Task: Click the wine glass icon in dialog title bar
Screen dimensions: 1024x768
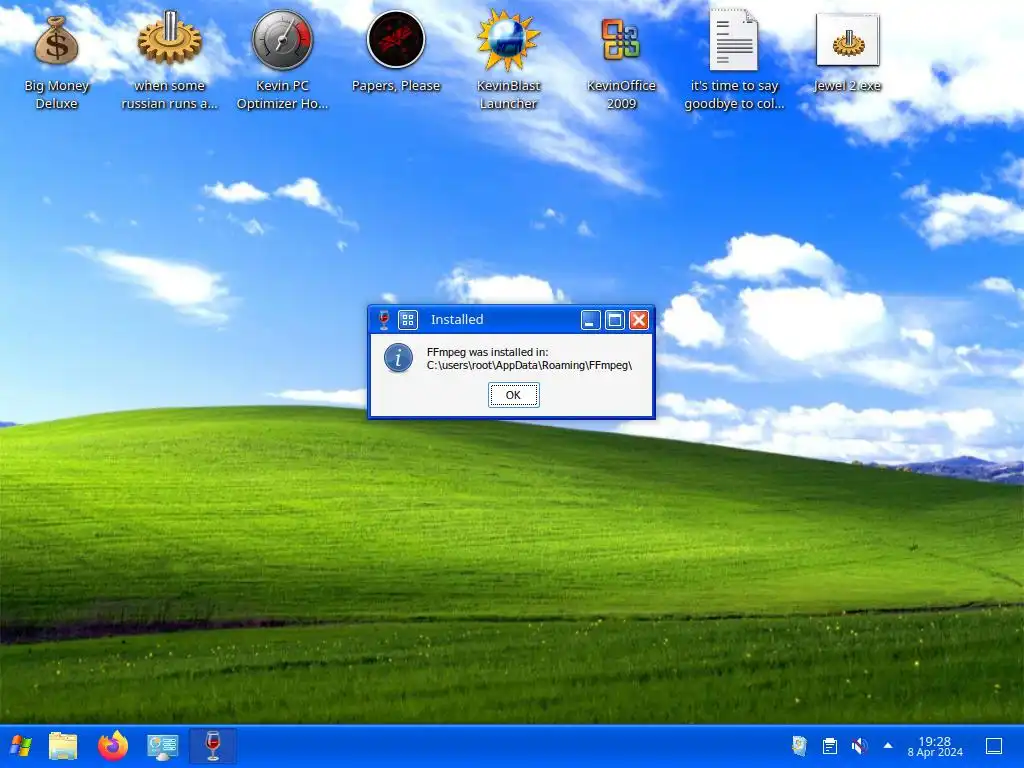Action: (384, 320)
